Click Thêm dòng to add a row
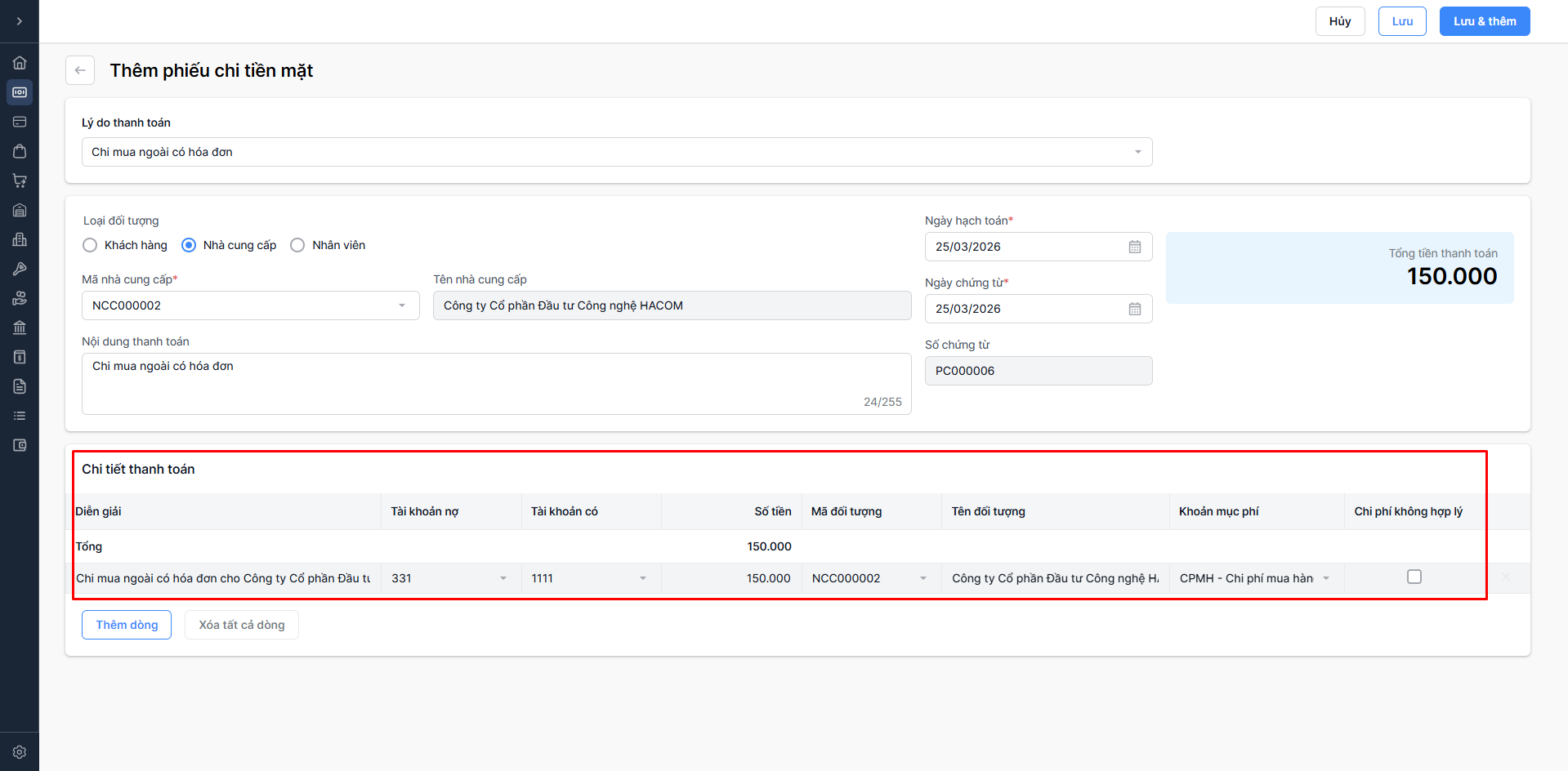Viewport: 1568px width, 771px height. click(127, 625)
